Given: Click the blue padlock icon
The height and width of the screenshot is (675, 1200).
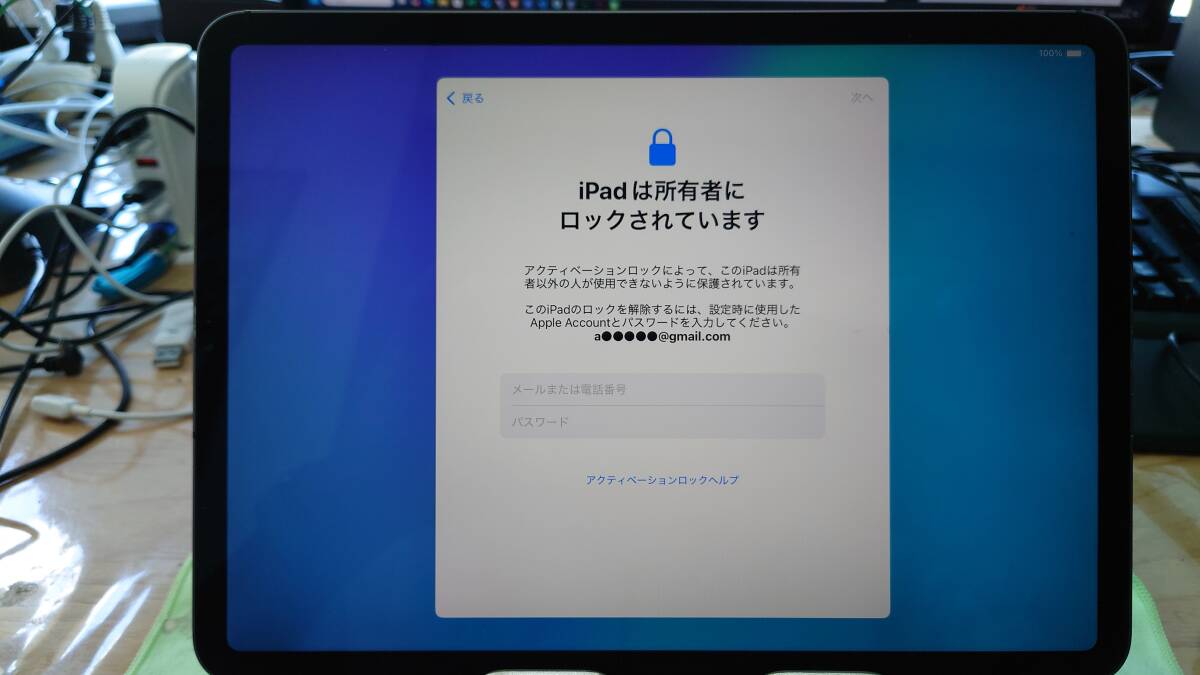Looking at the screenshot, I should pos(662,147).
